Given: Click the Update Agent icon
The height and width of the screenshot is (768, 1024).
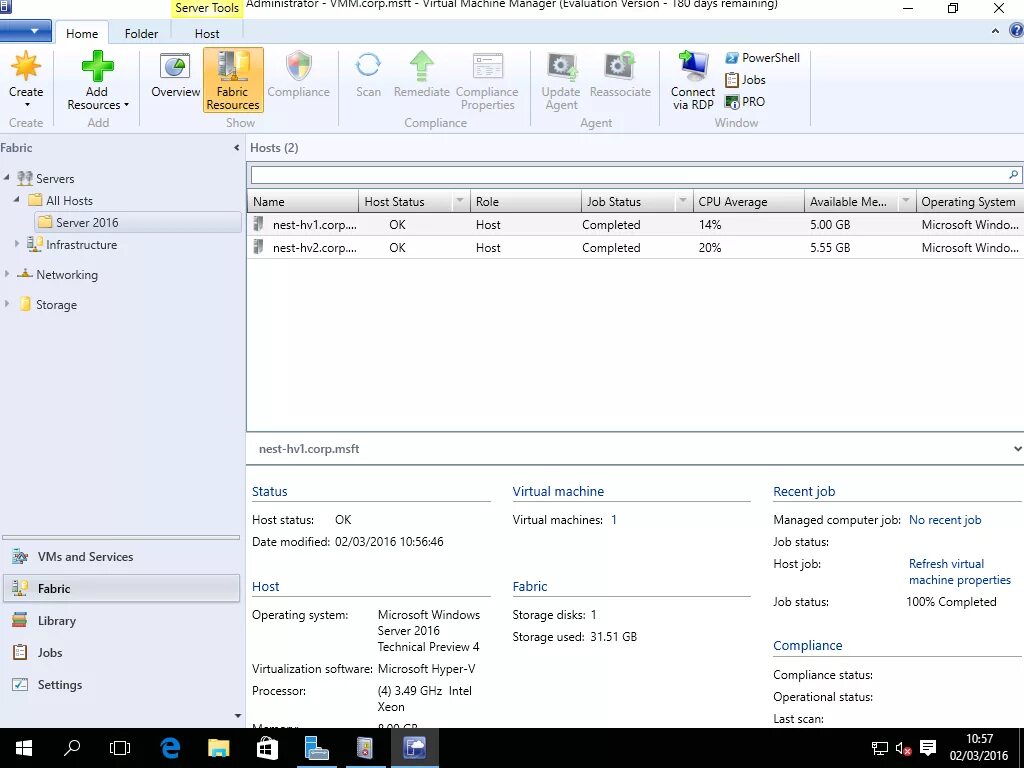Looking at the screenshot, I should tap(562, 67).
